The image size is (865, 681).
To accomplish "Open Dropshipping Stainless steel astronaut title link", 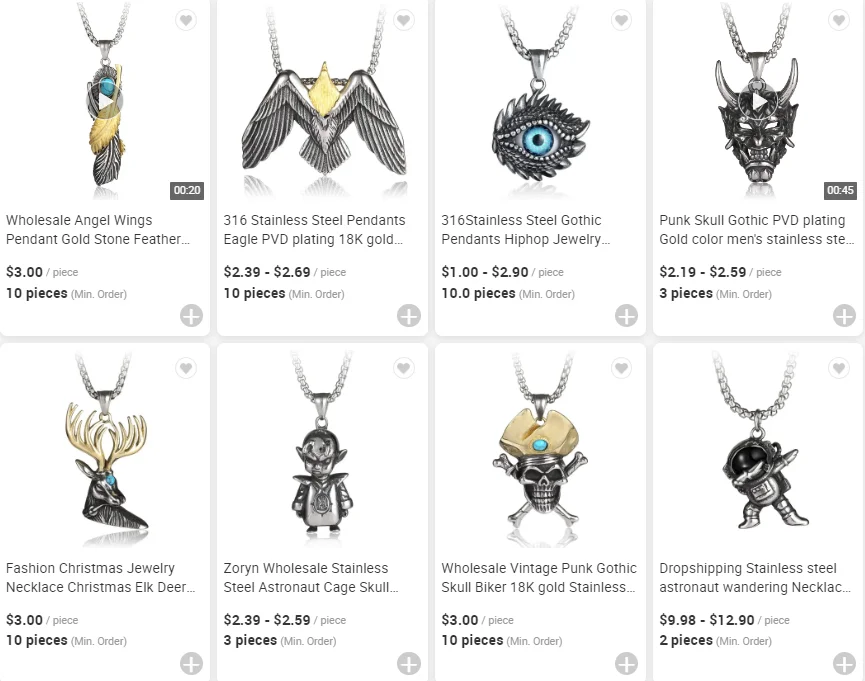I will (x=756, y=577).
